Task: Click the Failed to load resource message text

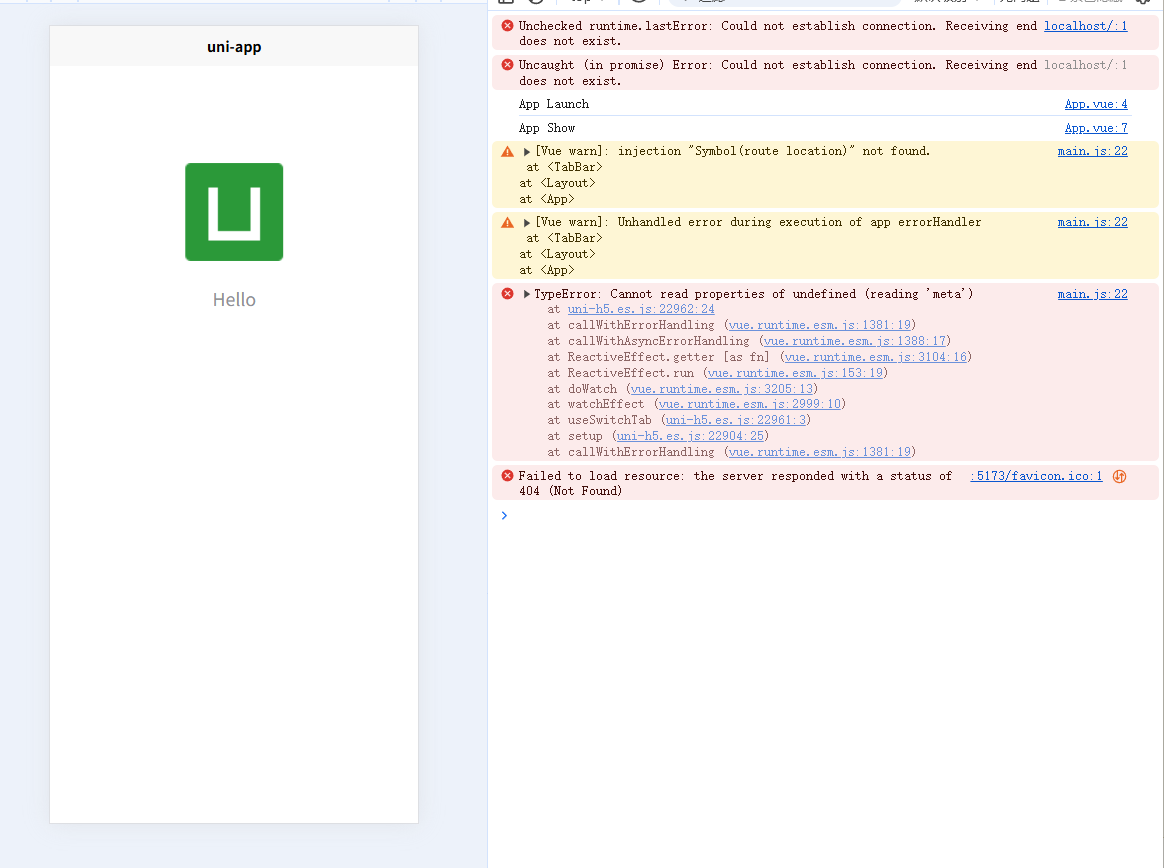Action: (735, 483)
